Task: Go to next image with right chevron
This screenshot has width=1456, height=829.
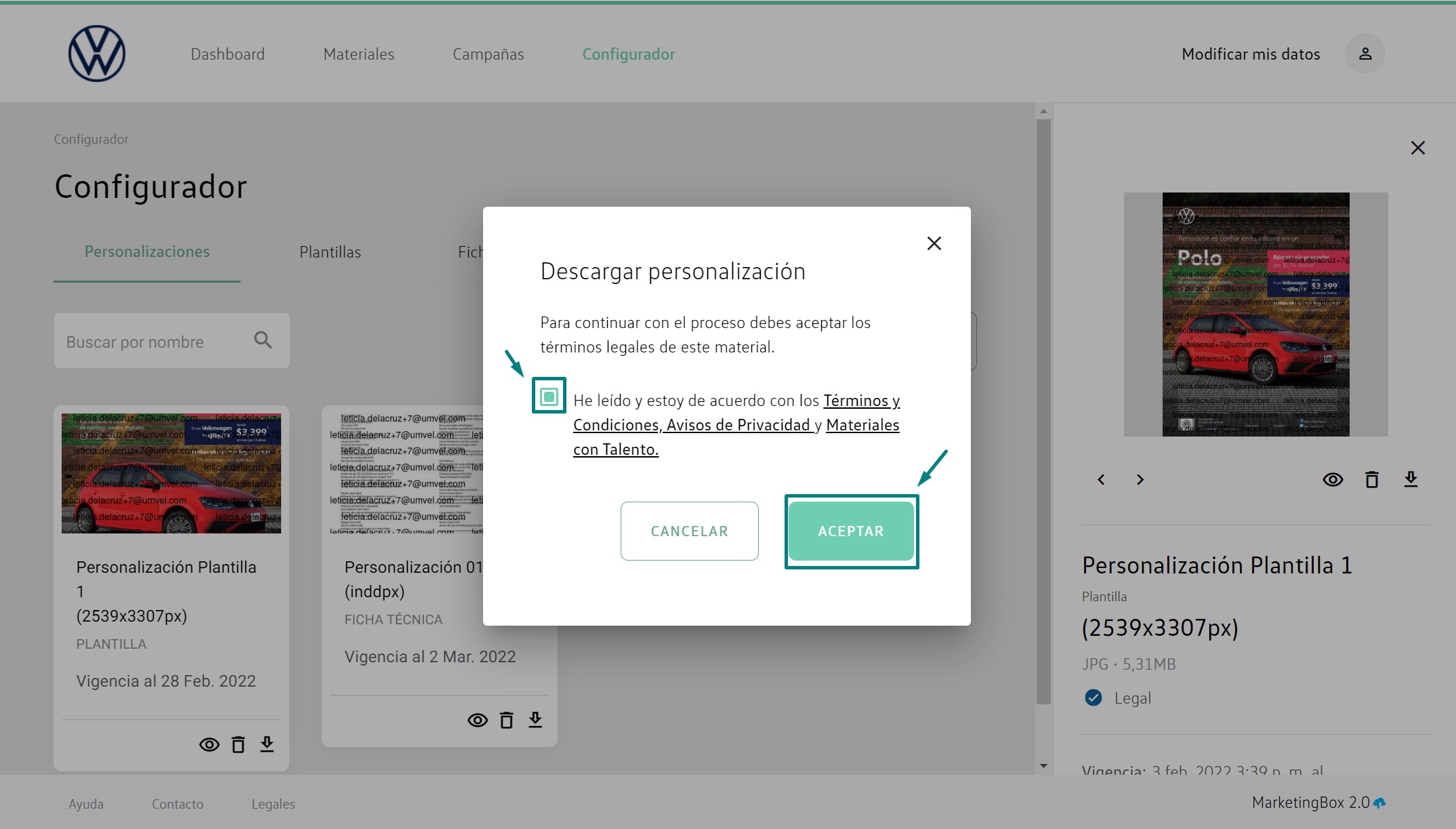Action: pyautogui.click(x=1140, y=479)
